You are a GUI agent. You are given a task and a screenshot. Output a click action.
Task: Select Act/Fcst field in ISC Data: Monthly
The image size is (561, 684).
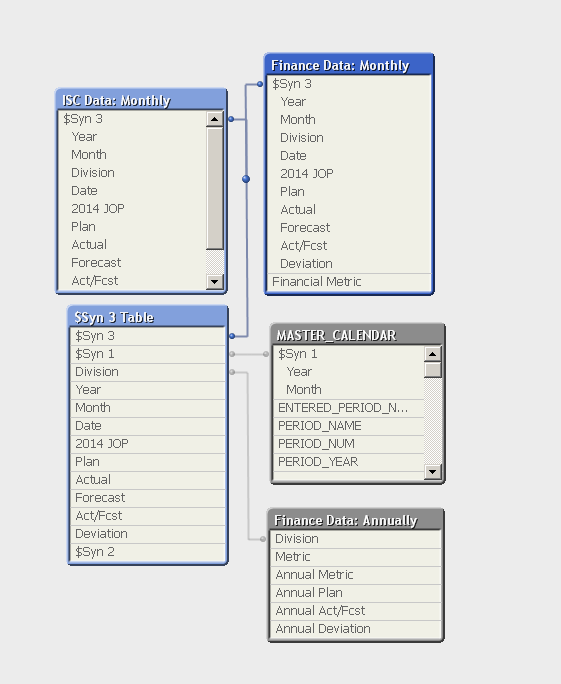pos(132,280)
